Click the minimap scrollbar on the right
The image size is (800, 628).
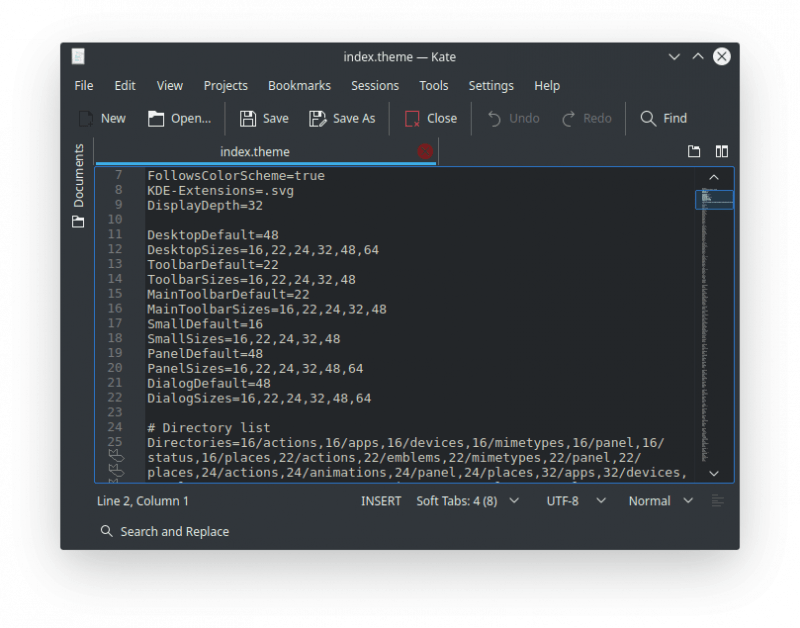click(713, 200)
